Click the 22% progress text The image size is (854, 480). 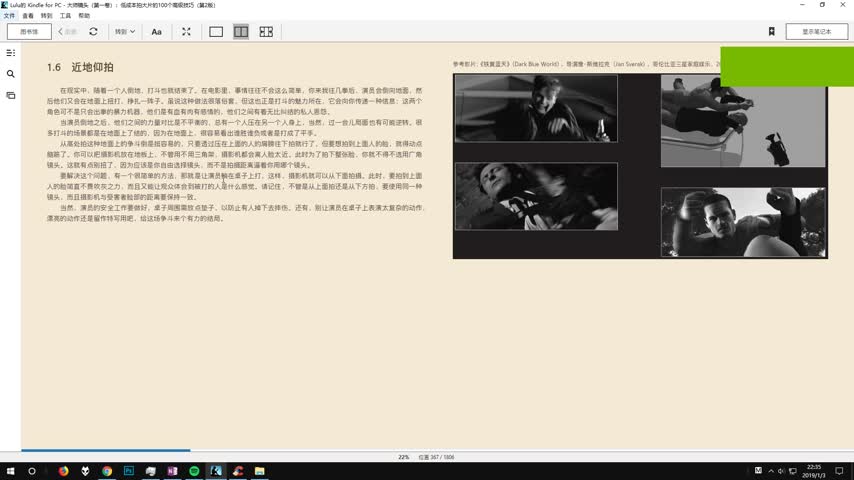point(404,457)
